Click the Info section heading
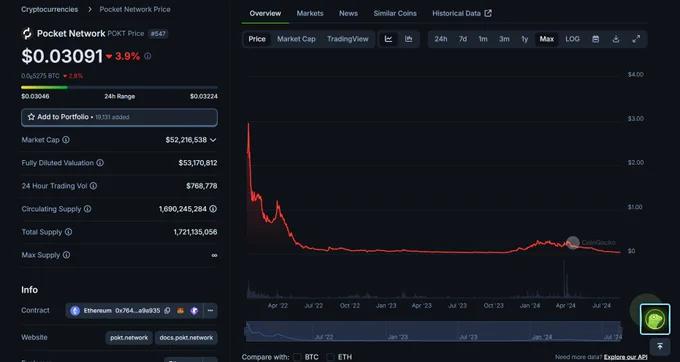Image resolution: width=680 pixels, height=362 pixels. [x=29, y=290]
